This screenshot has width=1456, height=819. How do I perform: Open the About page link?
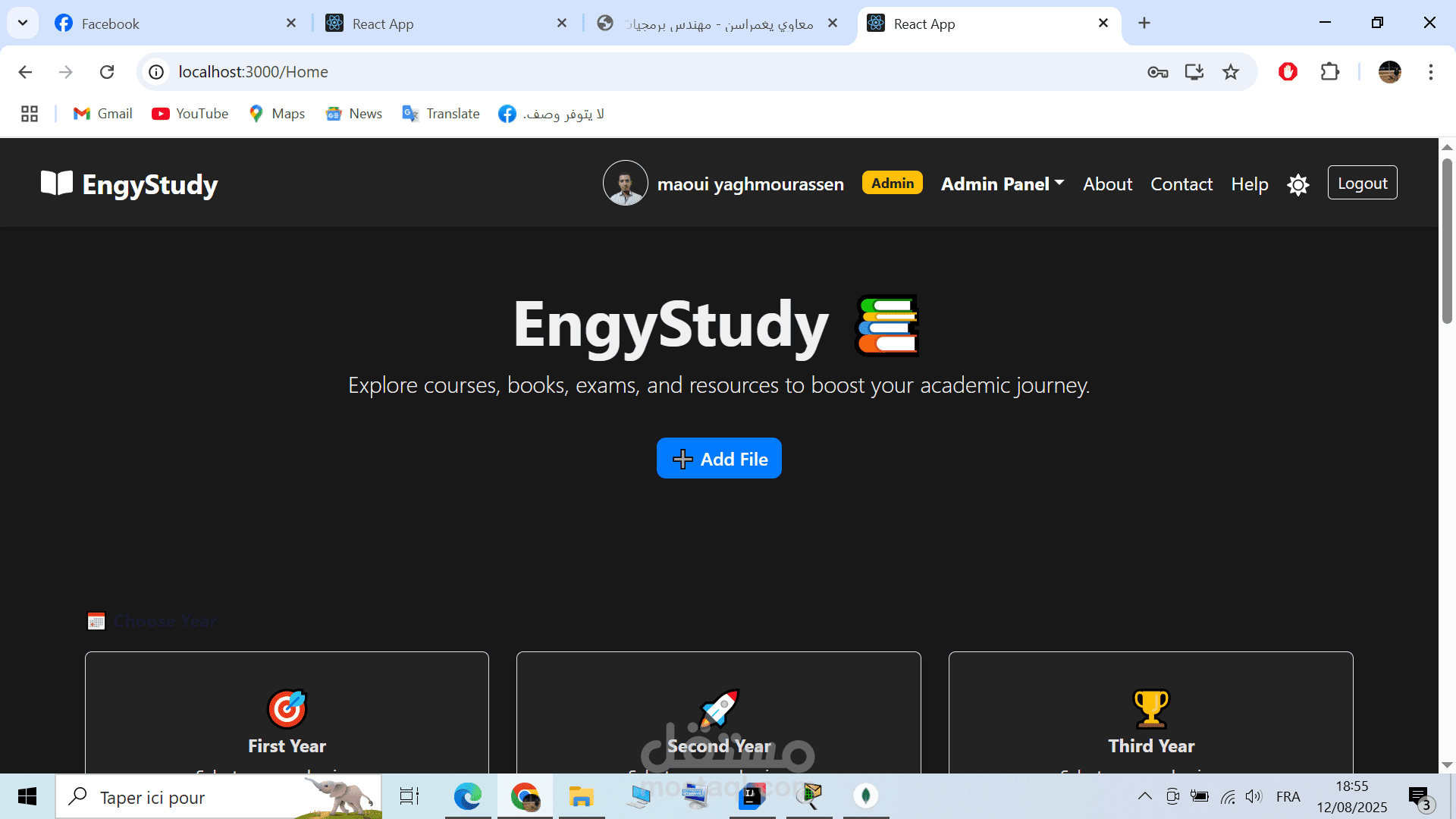coord(1107,184)
